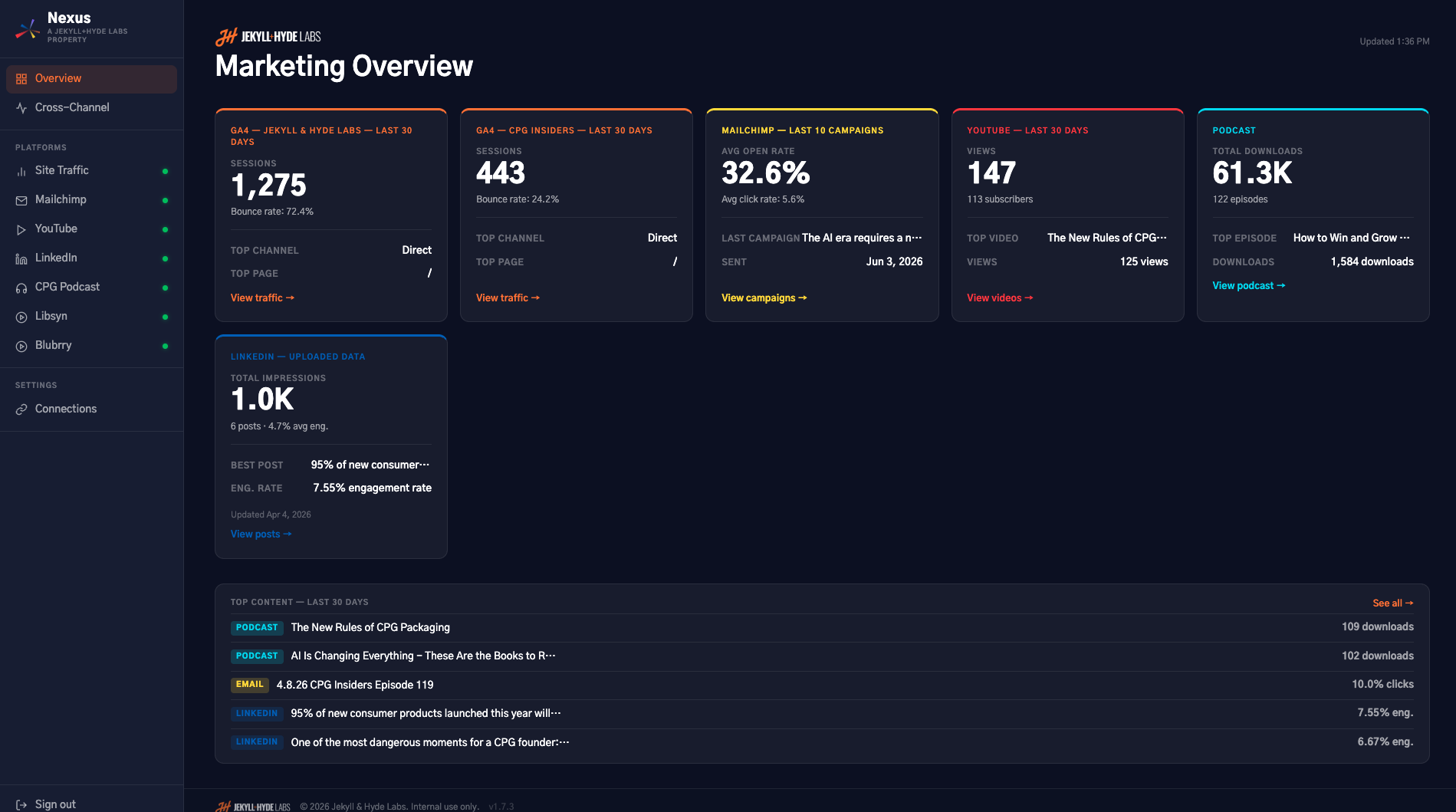Click the Mailchimp green status dot
Image resolution: width=1456 pixels, height=812 pixels.
pyautogui.click(x=165, y=200)
